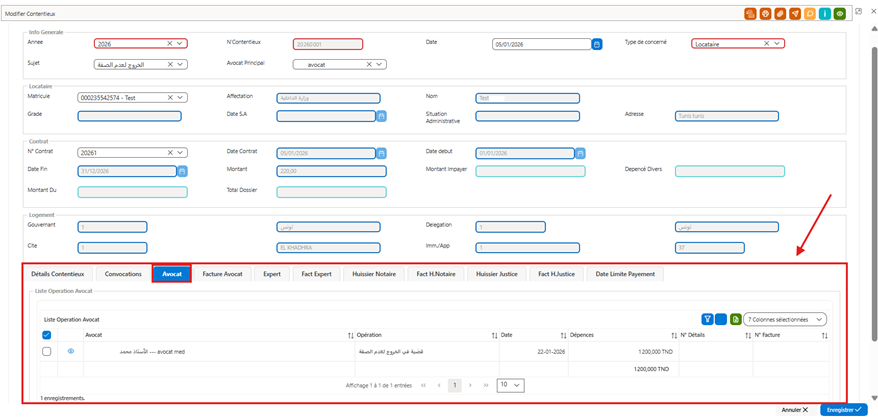Switch to Fact H.Notaire tab
The width and height of the screenshot is (878, 417).
click(x=436, y=274)
